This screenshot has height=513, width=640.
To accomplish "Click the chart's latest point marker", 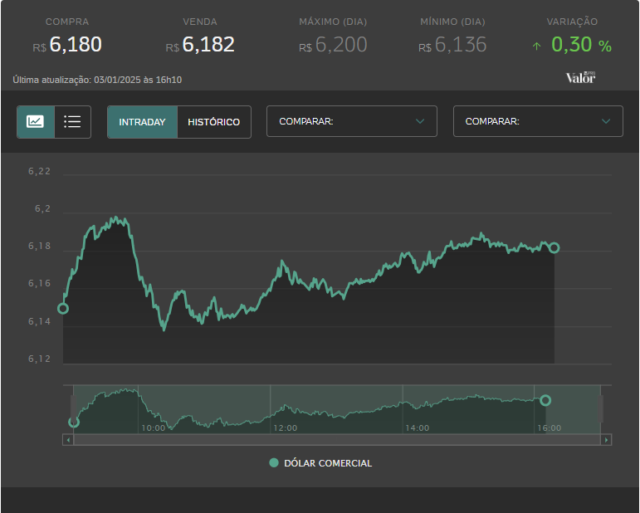I will coord(554,248).
